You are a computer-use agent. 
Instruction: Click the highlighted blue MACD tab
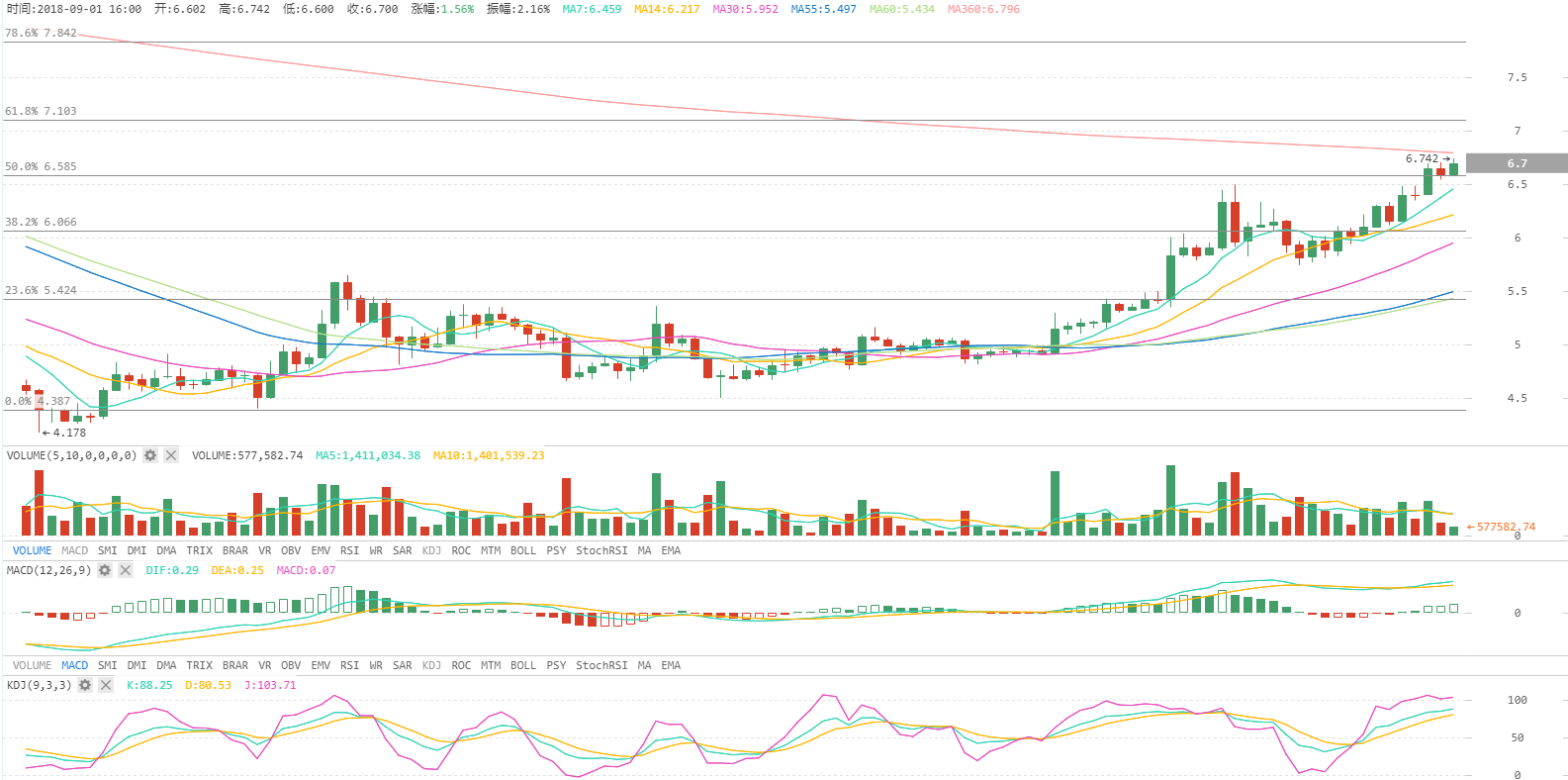coord(74,665)
